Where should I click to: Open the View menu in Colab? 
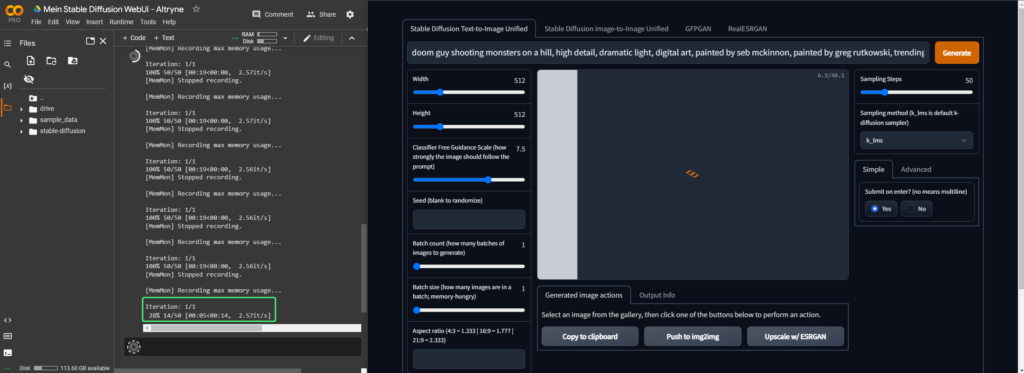click(72, 22)
